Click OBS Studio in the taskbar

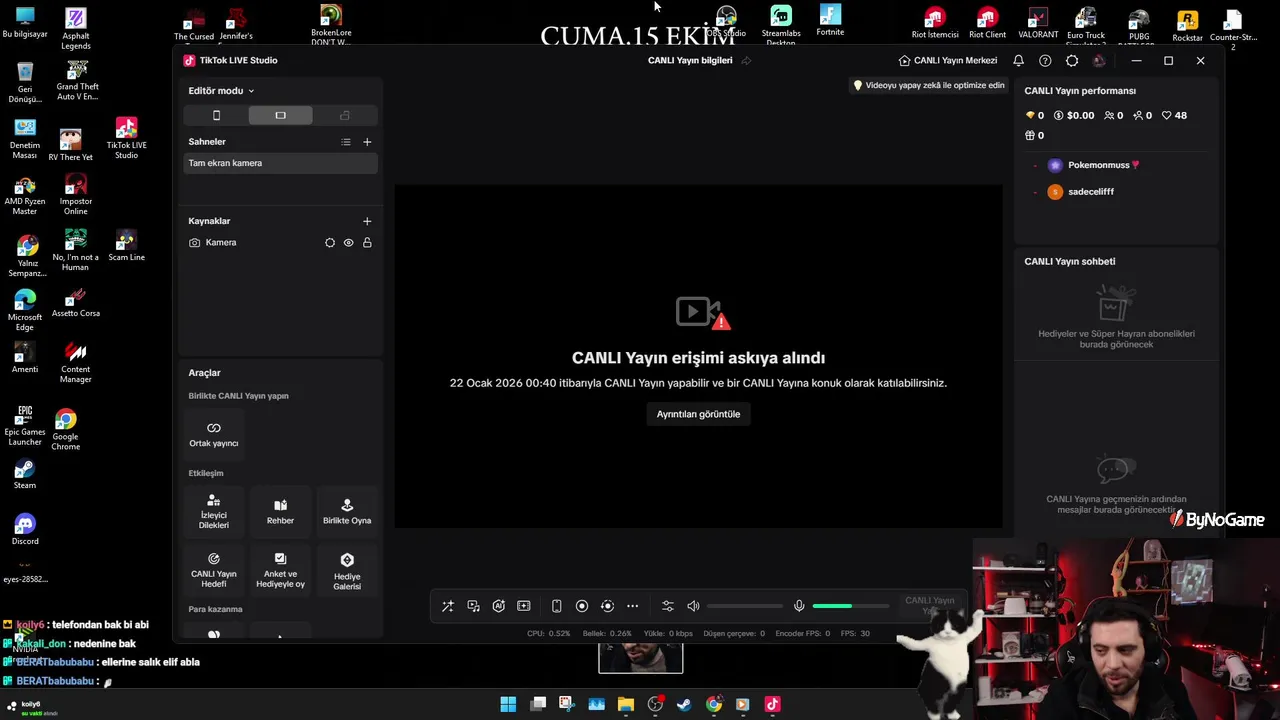tap(655, 704)
